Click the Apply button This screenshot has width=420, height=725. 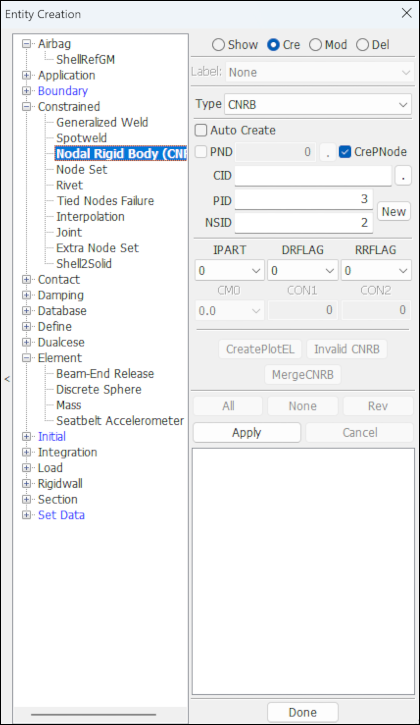click(247, 433)
